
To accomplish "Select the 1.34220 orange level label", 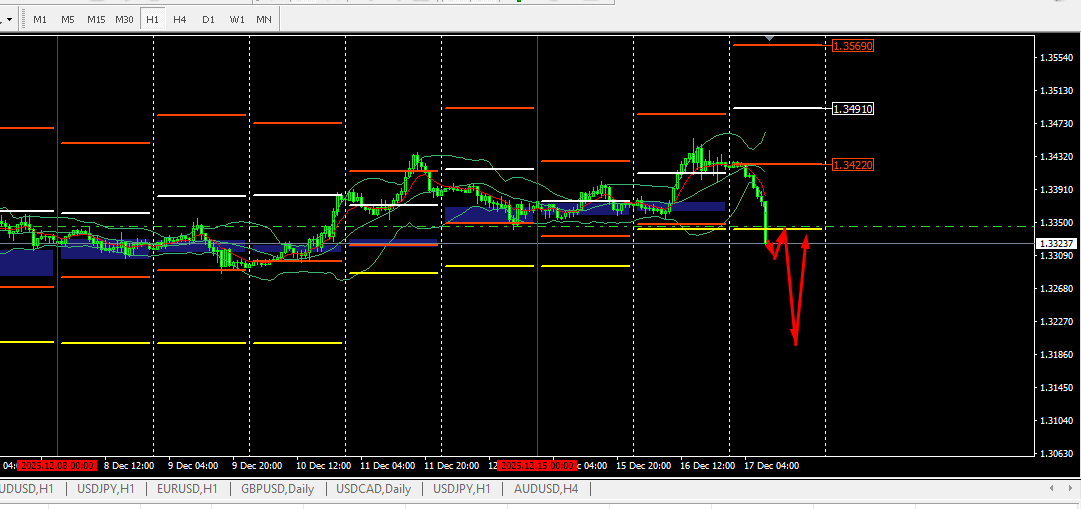I will pyautogui.click(x=853, y=165).
